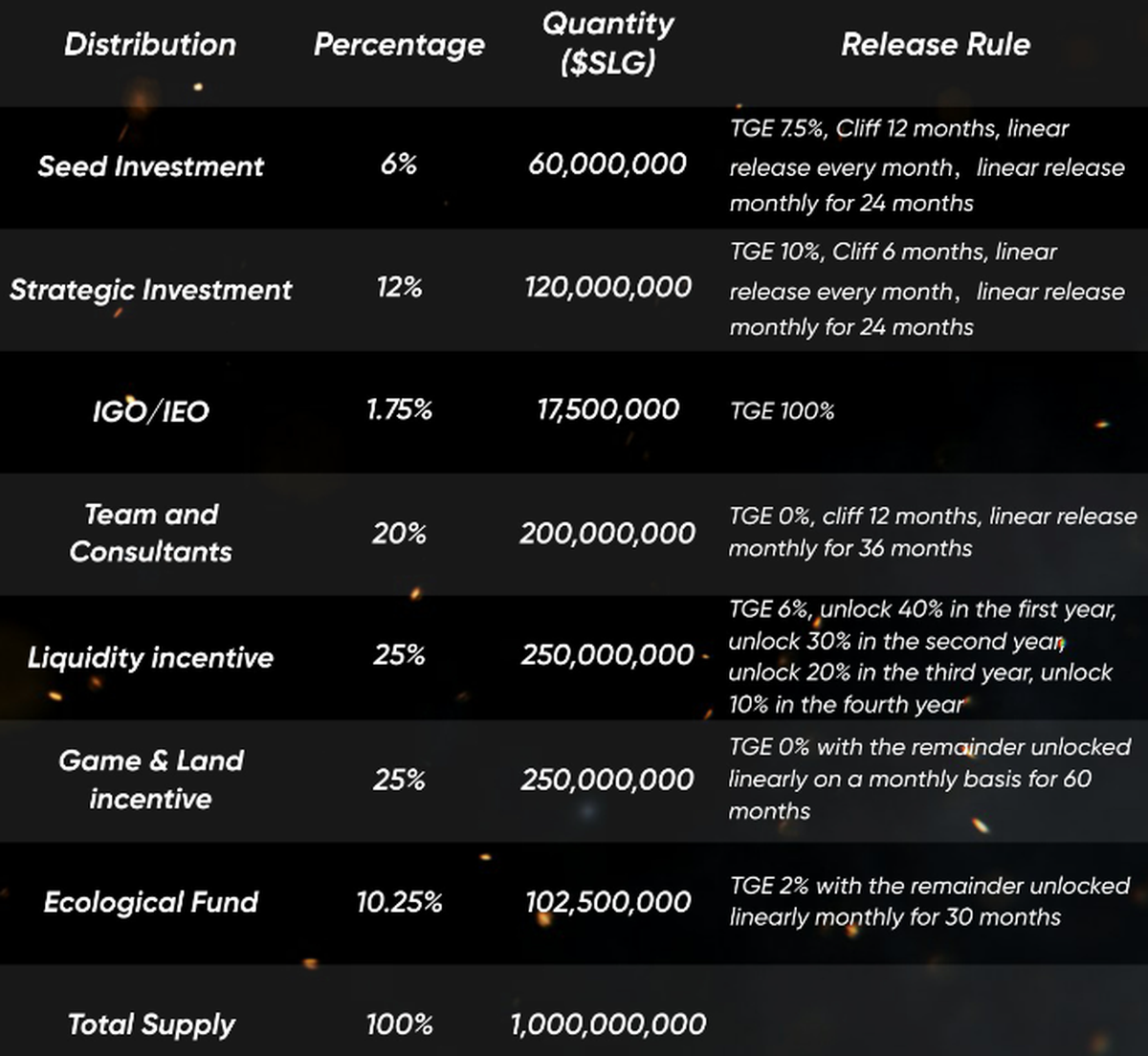The width and height of the screenshot is (1148, 1056).
Task: Select the Team and Consultants label
Action: click(150, 533)
